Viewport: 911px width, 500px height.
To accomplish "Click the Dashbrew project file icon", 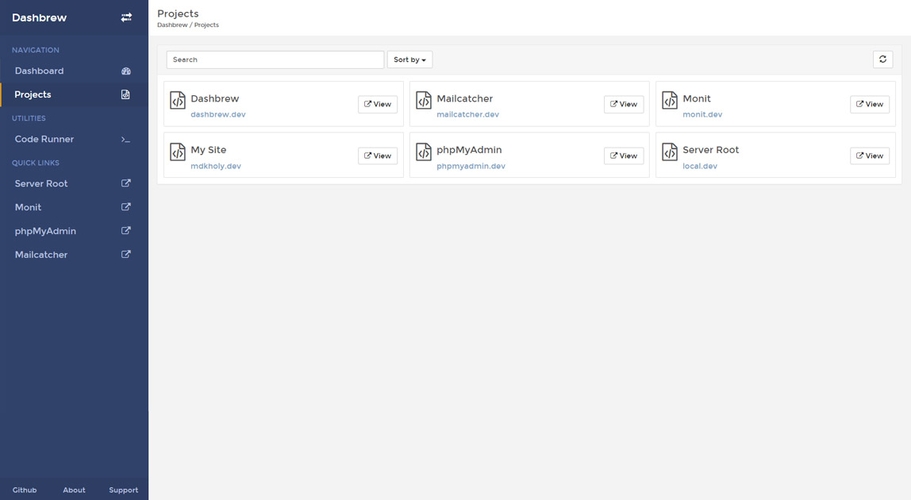I will (x=178, y=100).
